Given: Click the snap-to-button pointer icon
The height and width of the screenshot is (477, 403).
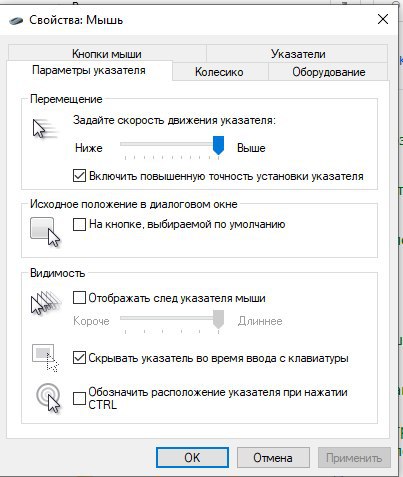Looking at the screenshot, I should point(45,232).
